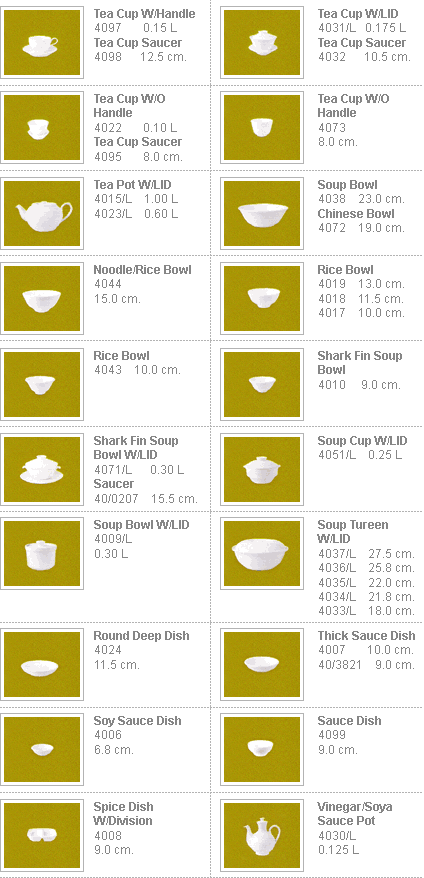
Task: View the Shark Fin Soup Bowl W/LID image
Action: coord(42,469)
